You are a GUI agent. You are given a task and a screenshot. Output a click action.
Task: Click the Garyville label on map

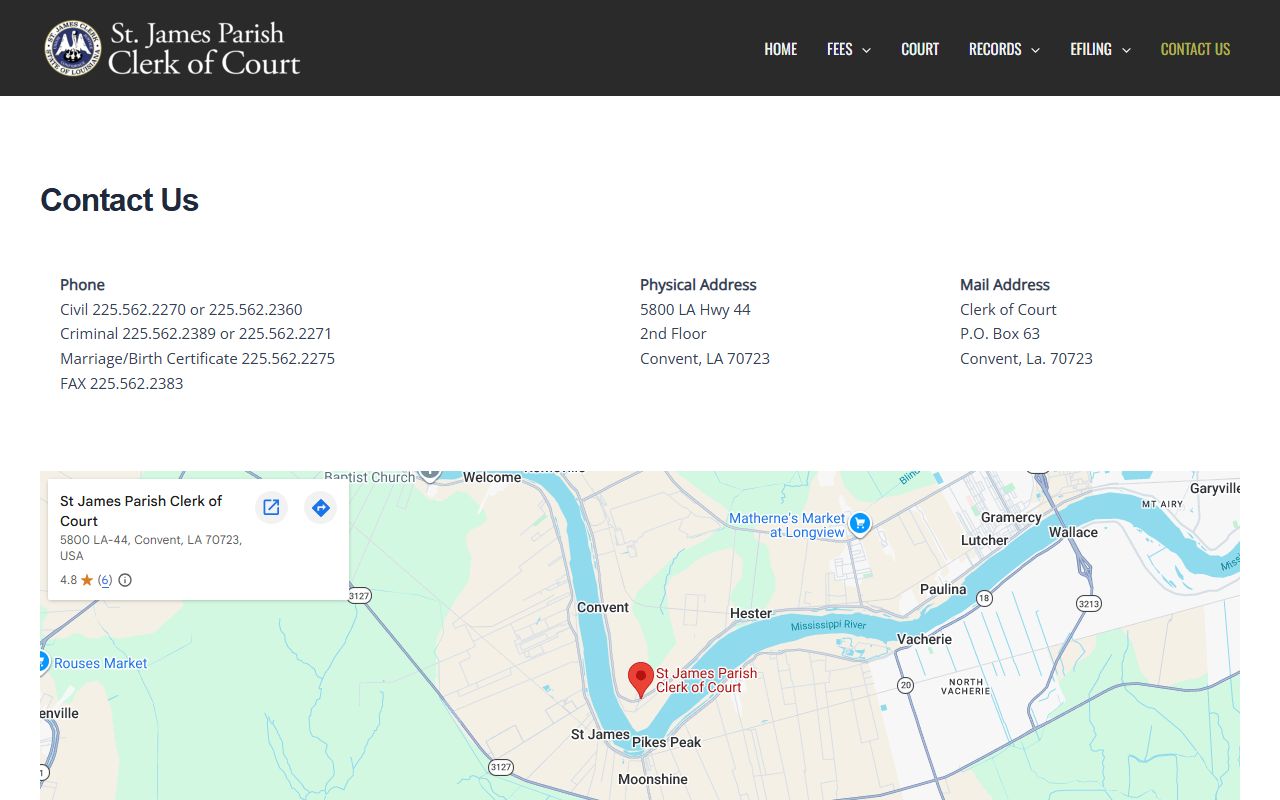coord(1215,488)
